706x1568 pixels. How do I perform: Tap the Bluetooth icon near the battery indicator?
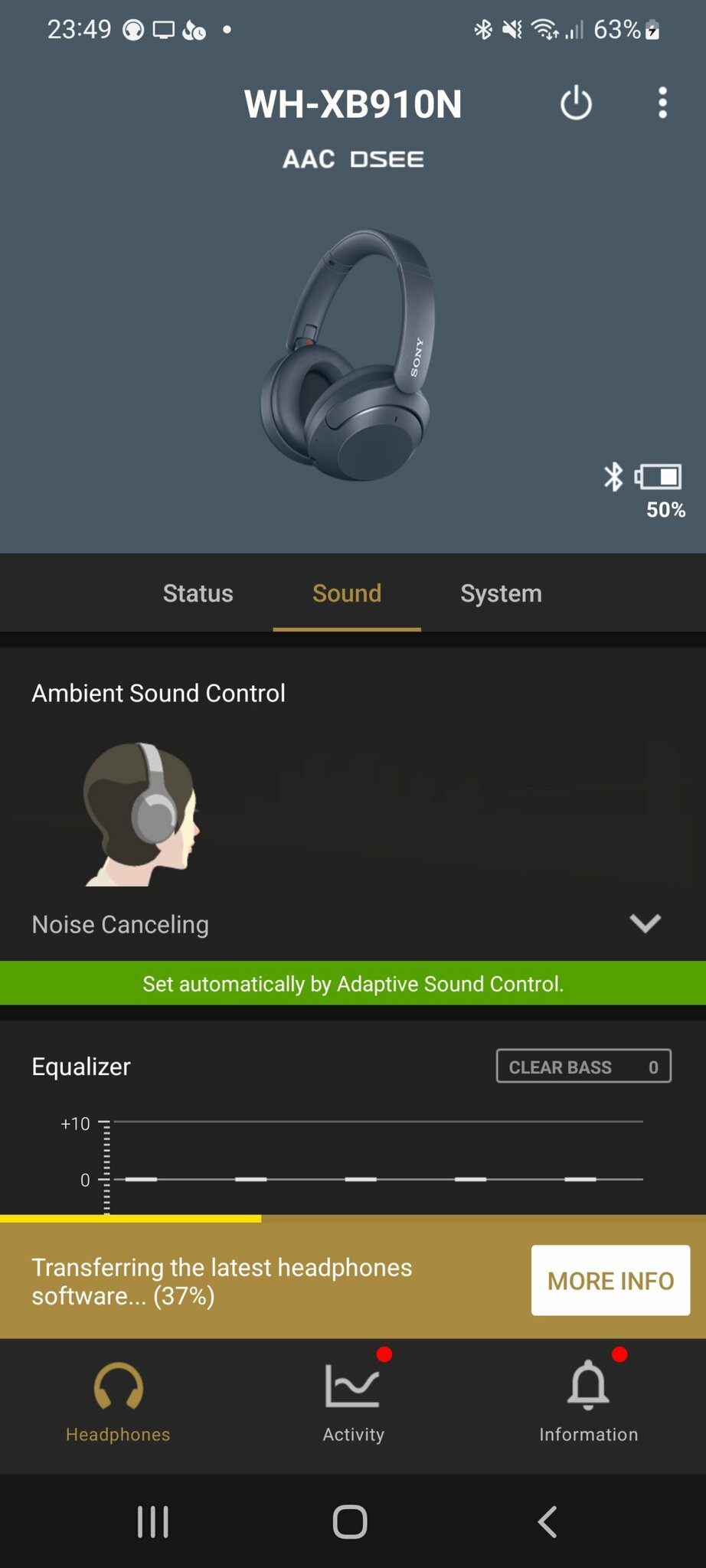click(x=613, y=476)
